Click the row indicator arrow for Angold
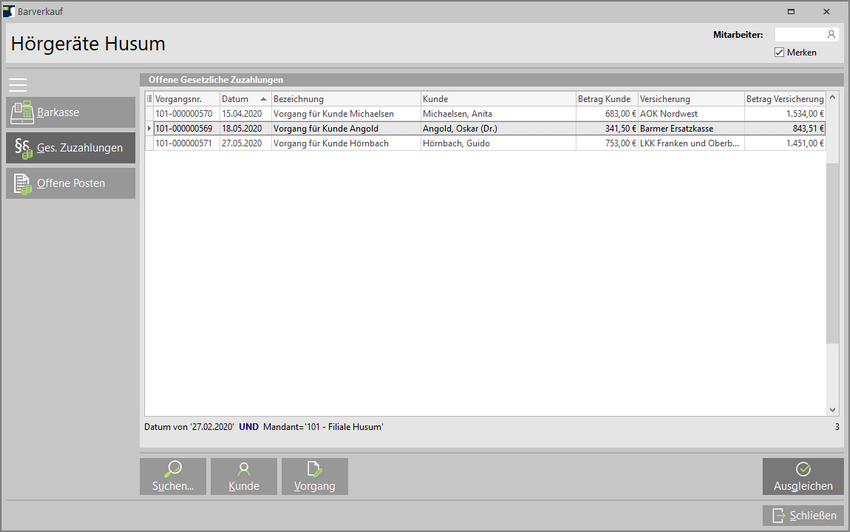This screenshot has width=850, height=532. tap(150, 129)
